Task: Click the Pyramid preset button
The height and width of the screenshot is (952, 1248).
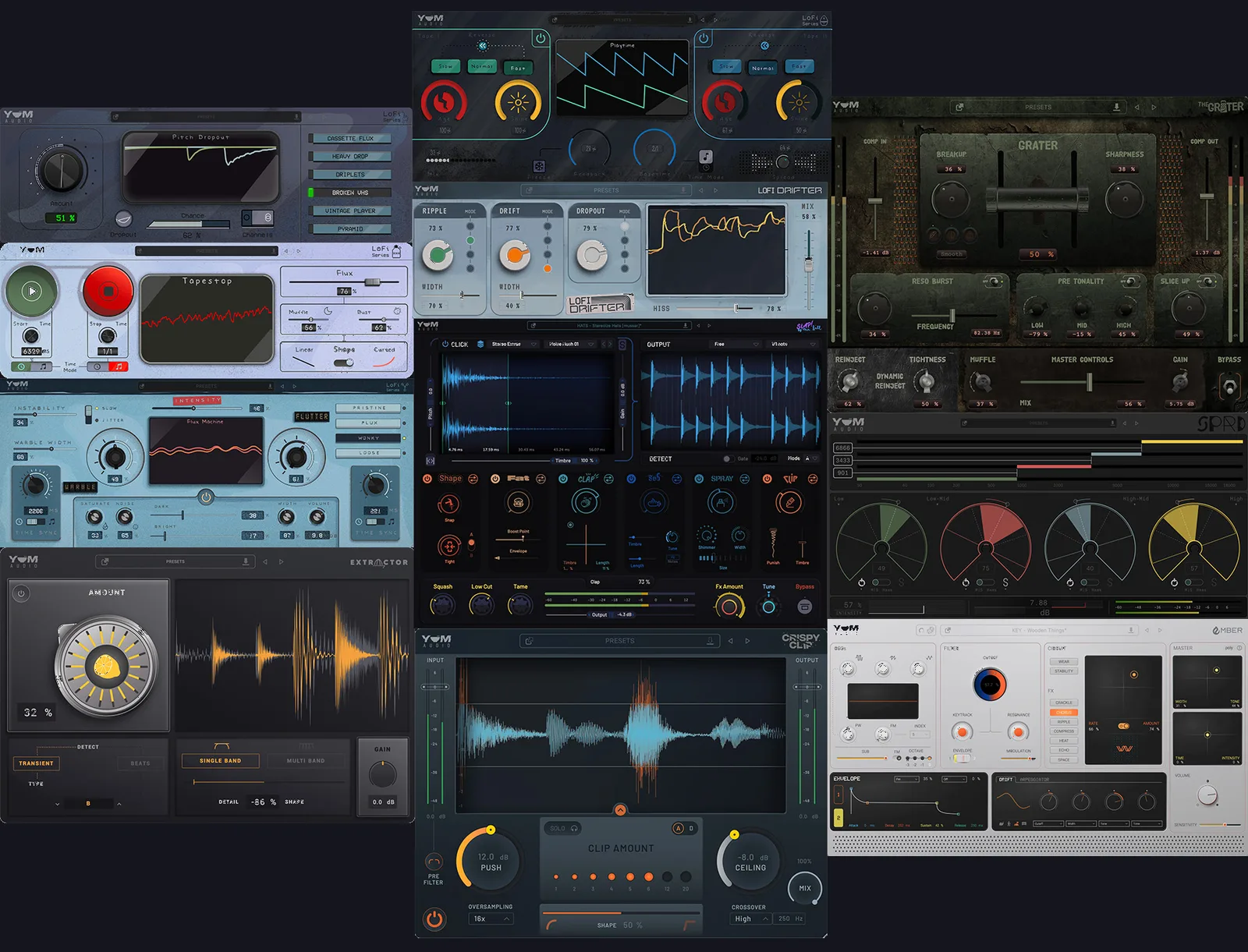Action: 350,229
